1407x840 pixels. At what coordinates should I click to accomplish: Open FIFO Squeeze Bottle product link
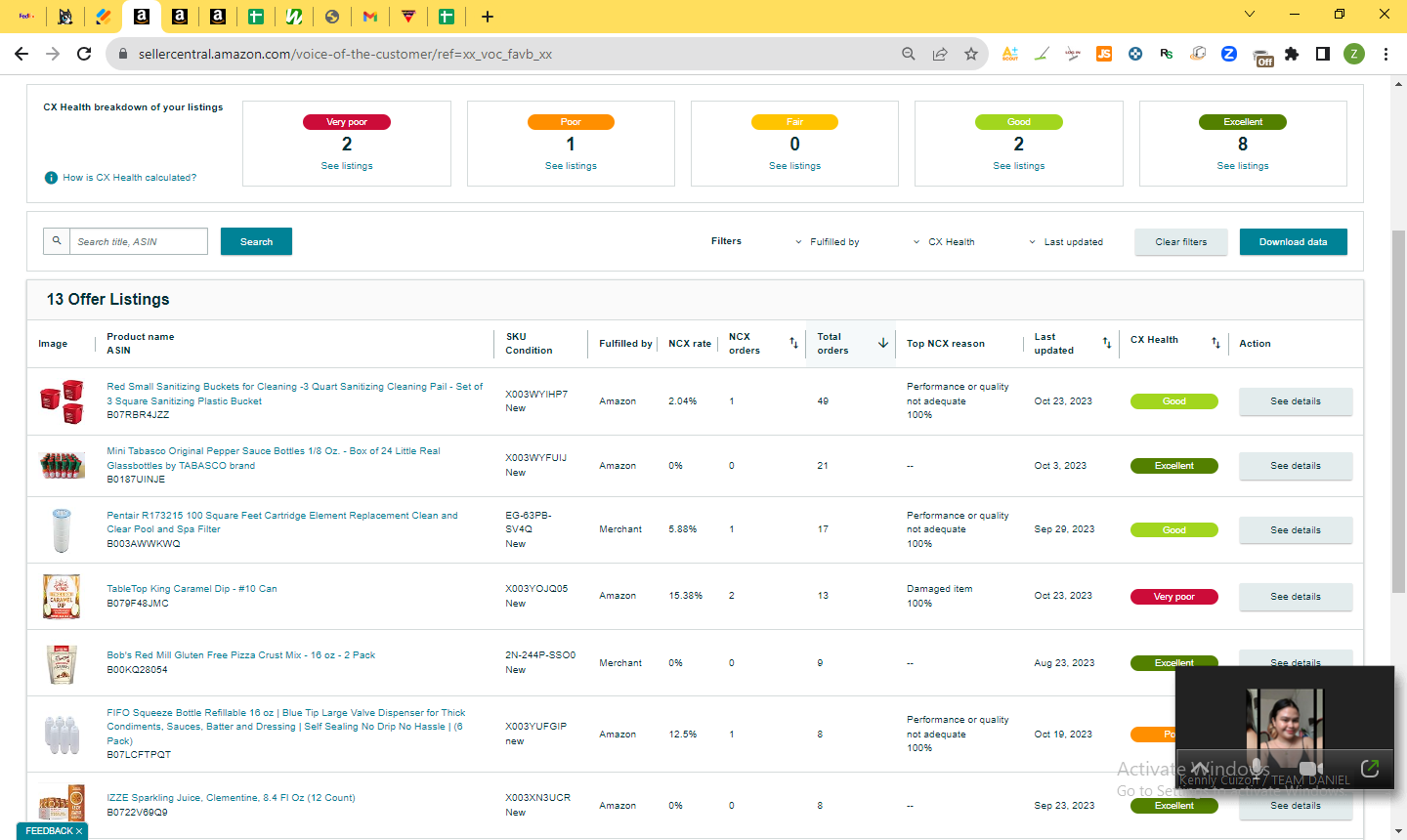[x=286, y=727]
